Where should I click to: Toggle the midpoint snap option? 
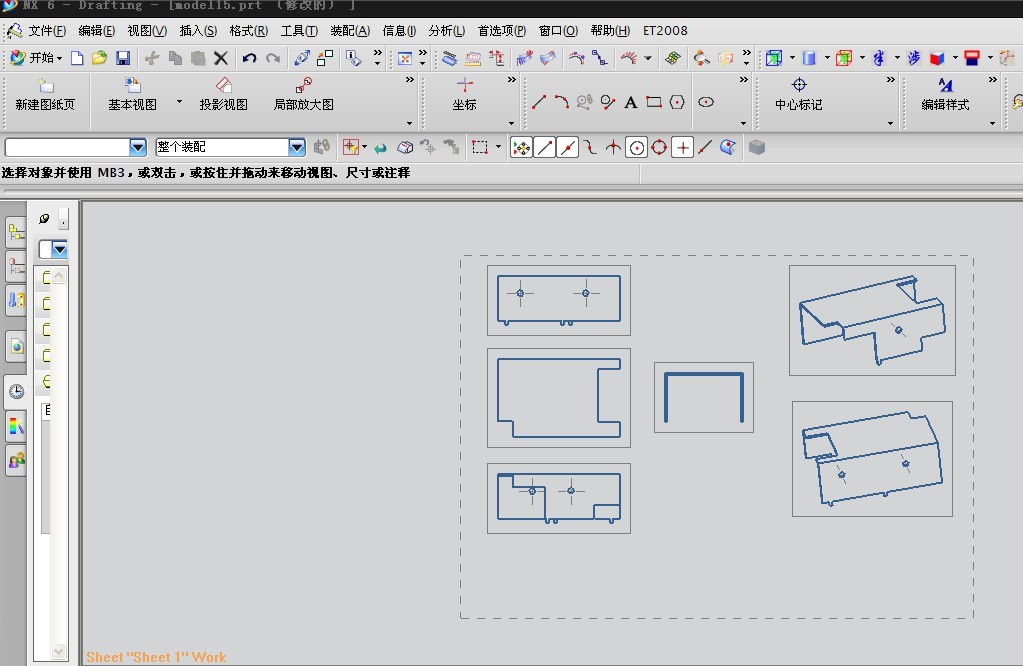[568, 148]
